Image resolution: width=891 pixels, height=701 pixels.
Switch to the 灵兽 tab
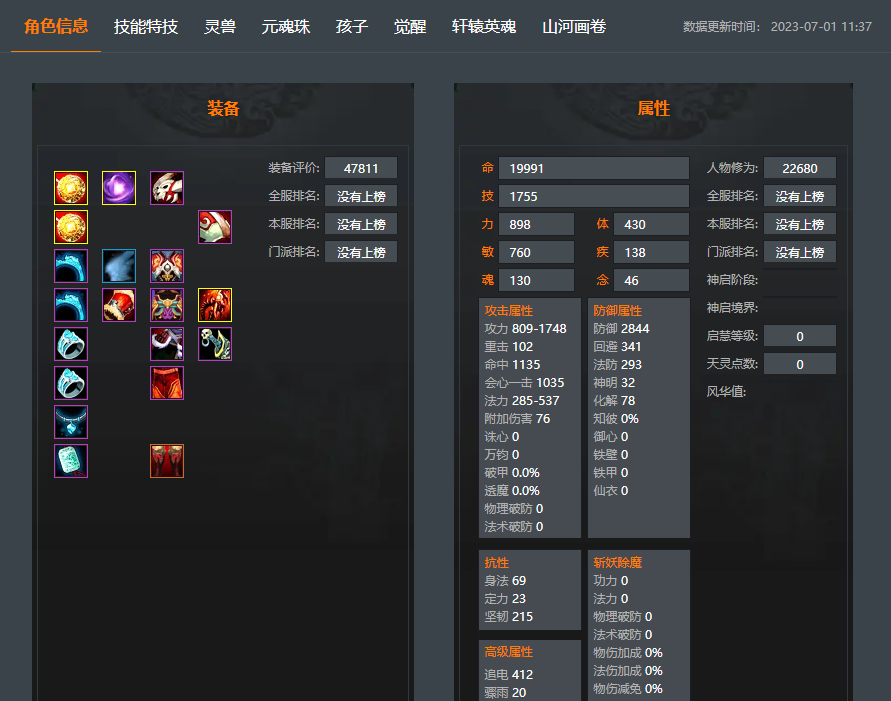[220, 27]
